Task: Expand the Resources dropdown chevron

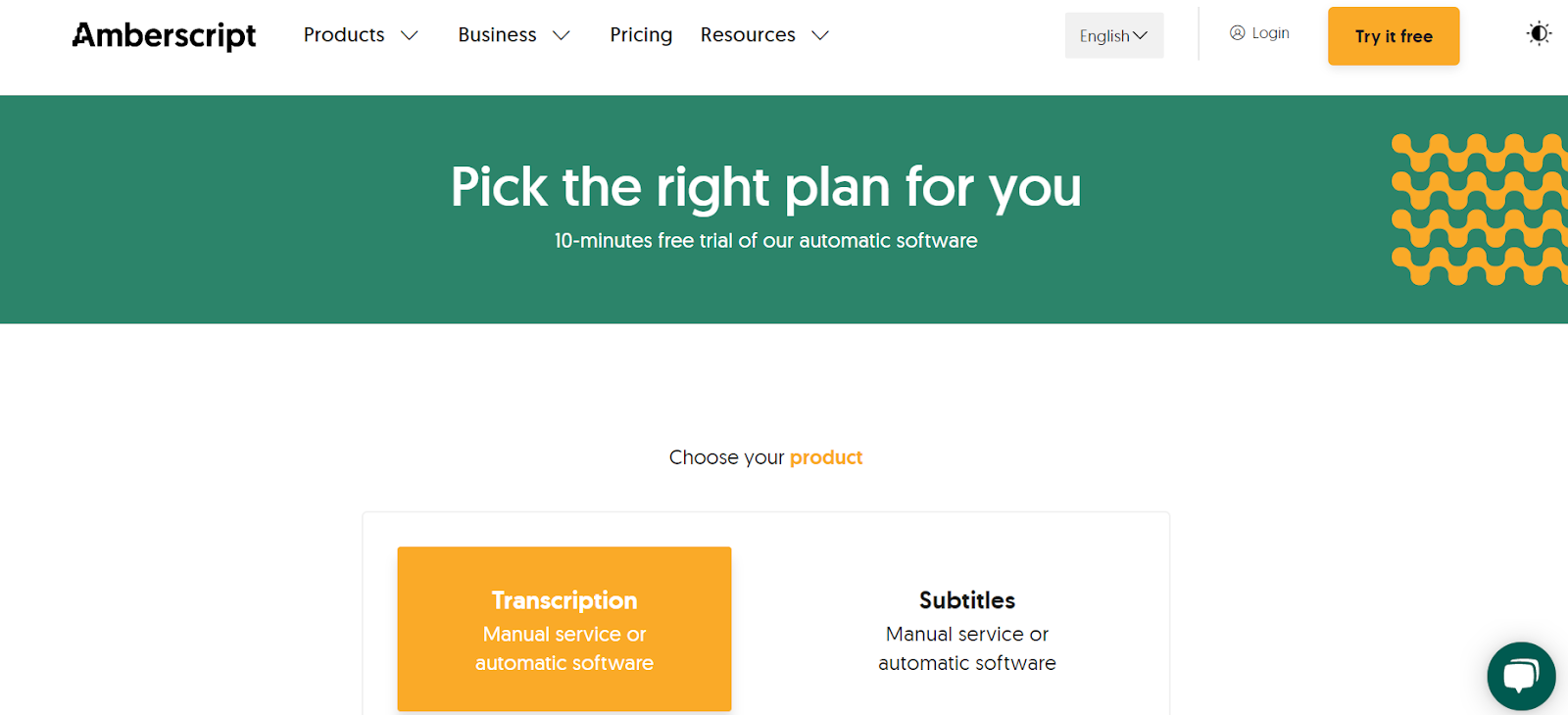Action: [x=820, y=36]
